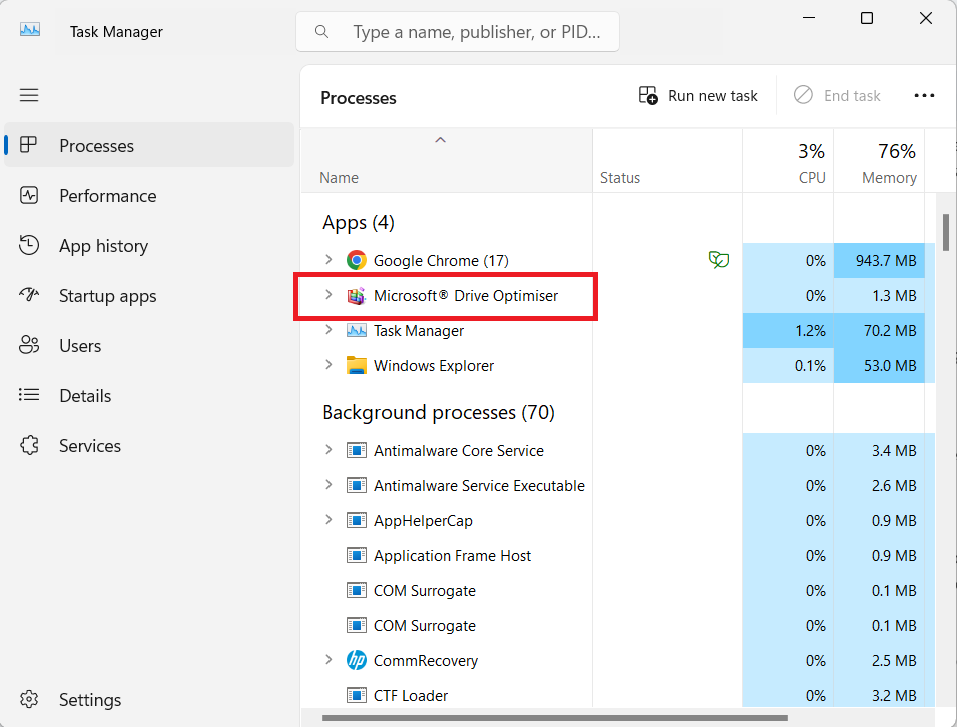This screenshot has height=727, width=957.
Task: Expand the Antimalware Core Service entry
Action: pos(328,450)
